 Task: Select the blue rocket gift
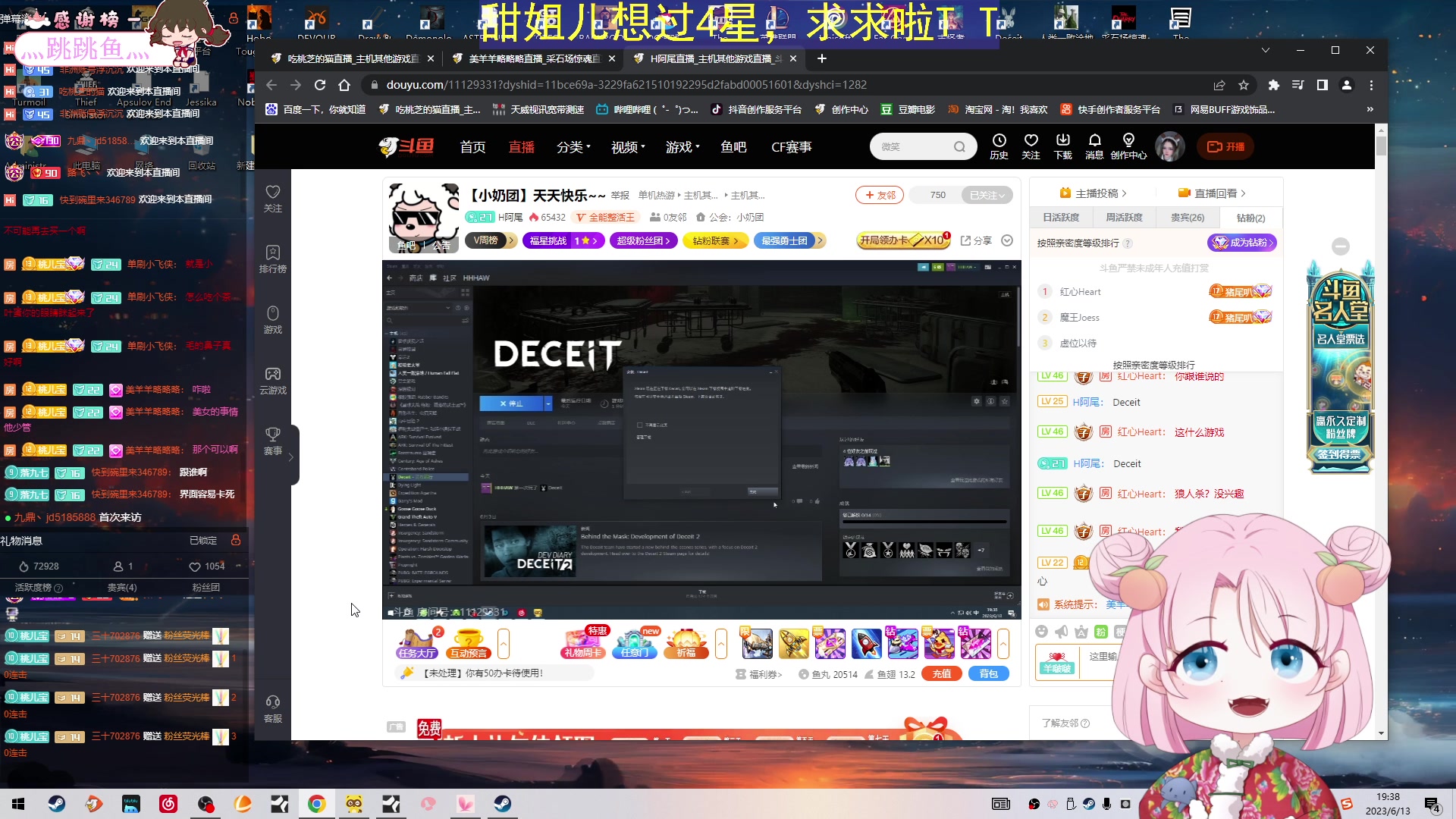[x=866, y=644]
